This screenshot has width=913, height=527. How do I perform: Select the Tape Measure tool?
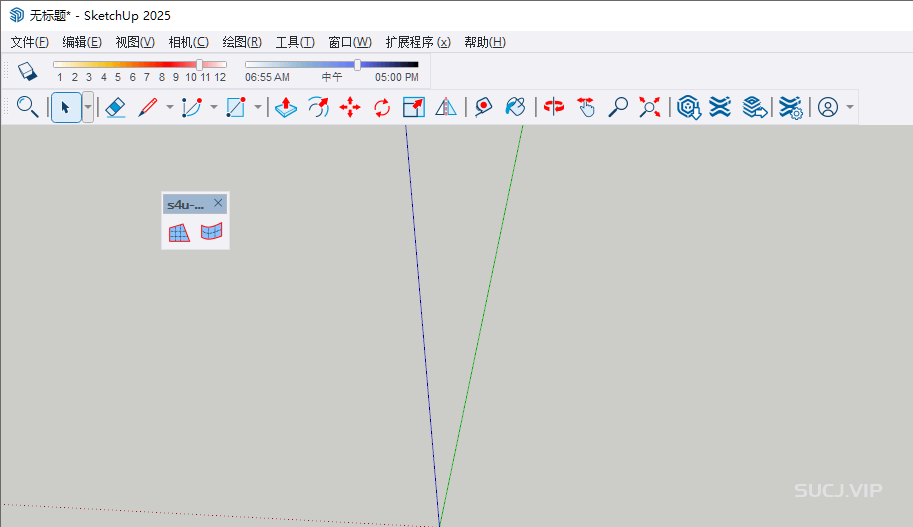point(483,107)
